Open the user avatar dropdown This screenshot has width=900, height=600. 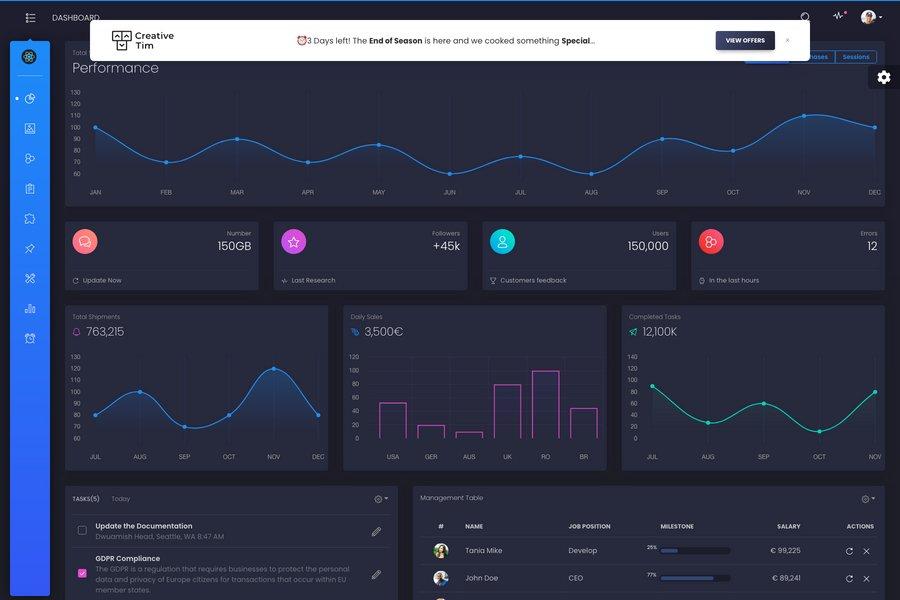click(x=869, y=16)
